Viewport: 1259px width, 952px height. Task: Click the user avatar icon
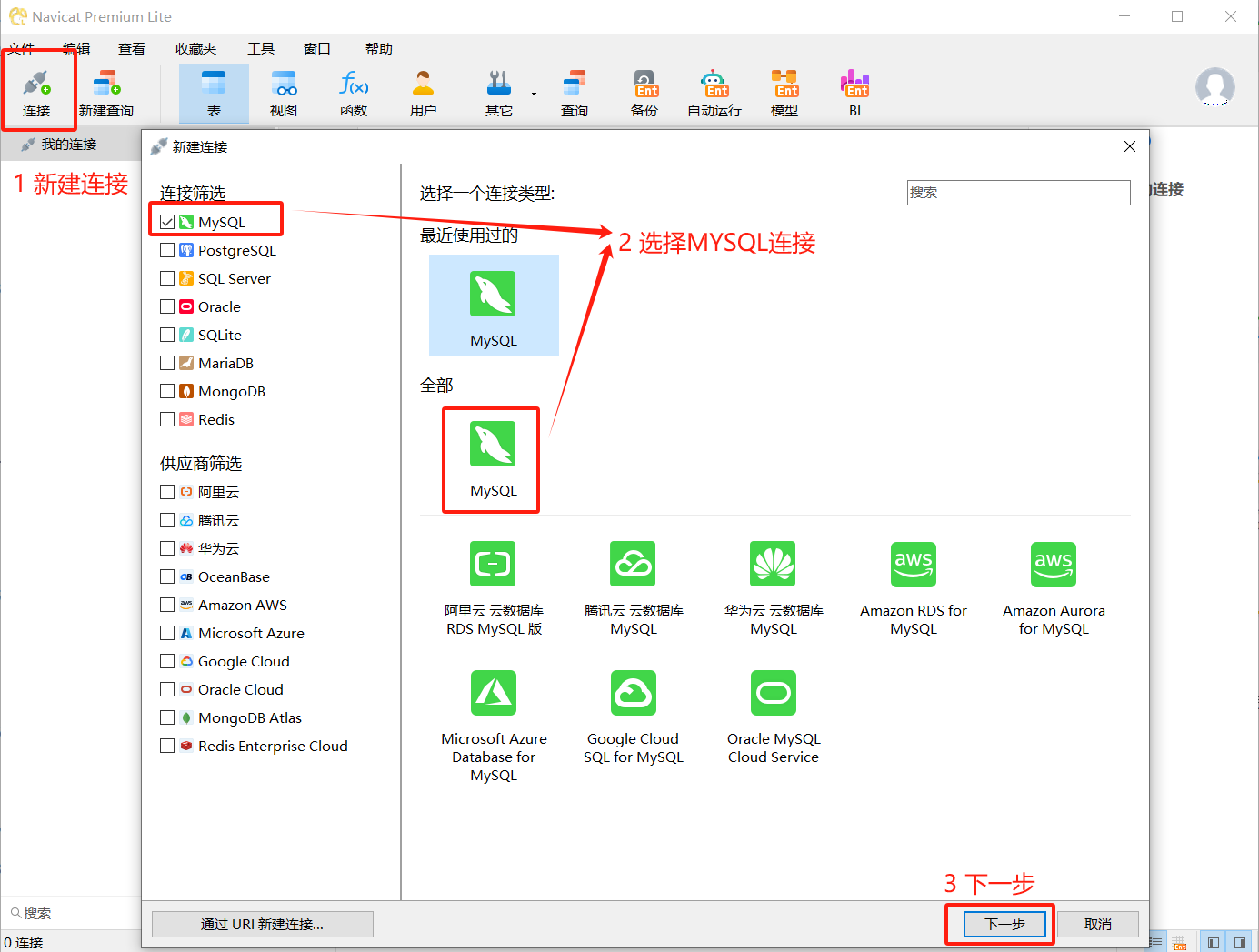click(x=1215, y=87)
